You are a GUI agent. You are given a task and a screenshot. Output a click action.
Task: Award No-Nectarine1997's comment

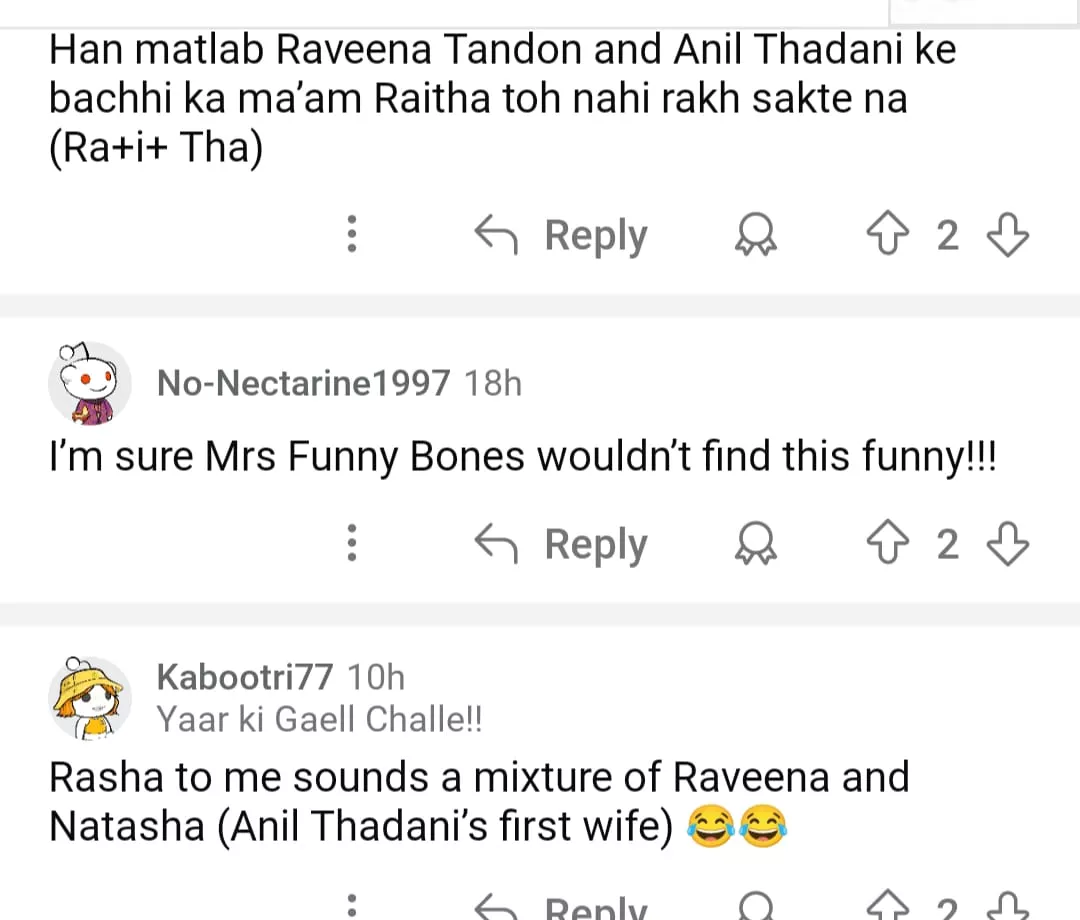757,545
